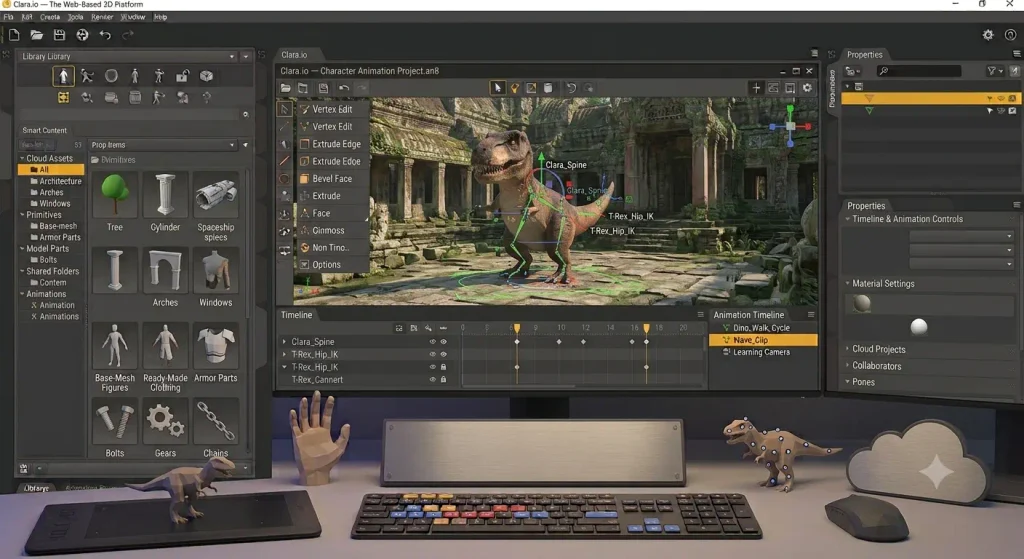Click timeline playhead marker near frame 17
Viewport: 1024px width, 559px height.
click(x=646, y=328)
